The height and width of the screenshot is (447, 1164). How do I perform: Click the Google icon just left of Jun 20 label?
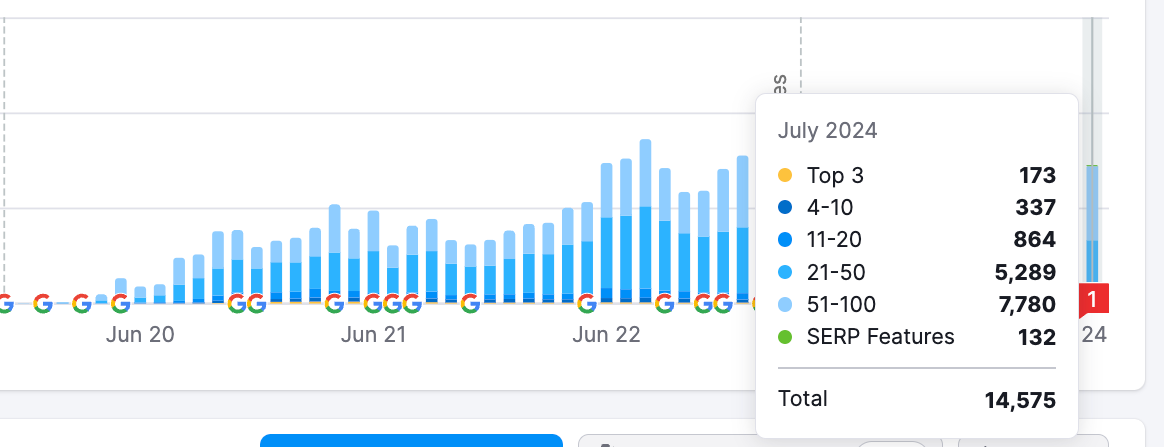[x=120, y=303]
